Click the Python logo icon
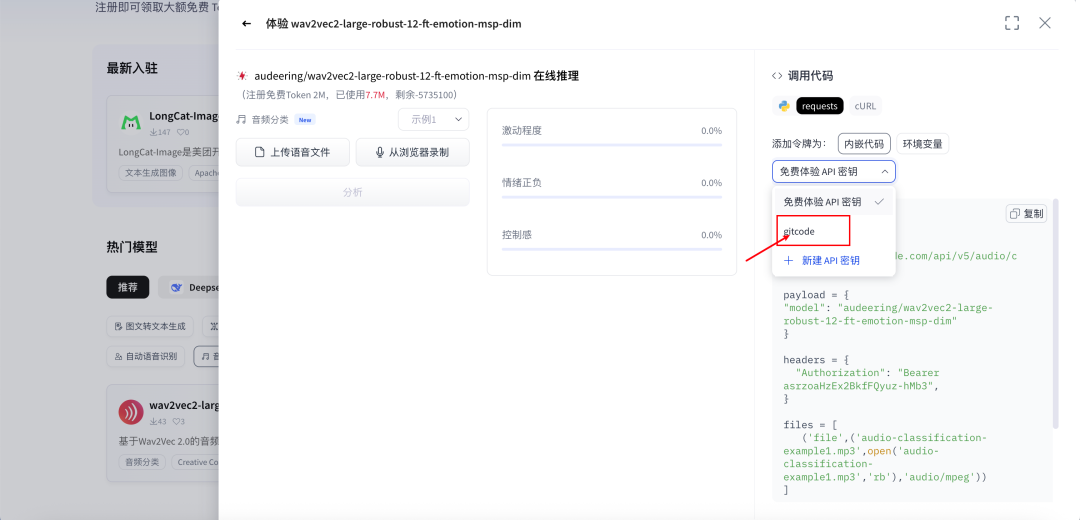Image resolution: width=1080 pixels, height=520 pixels. coord(784,106)
